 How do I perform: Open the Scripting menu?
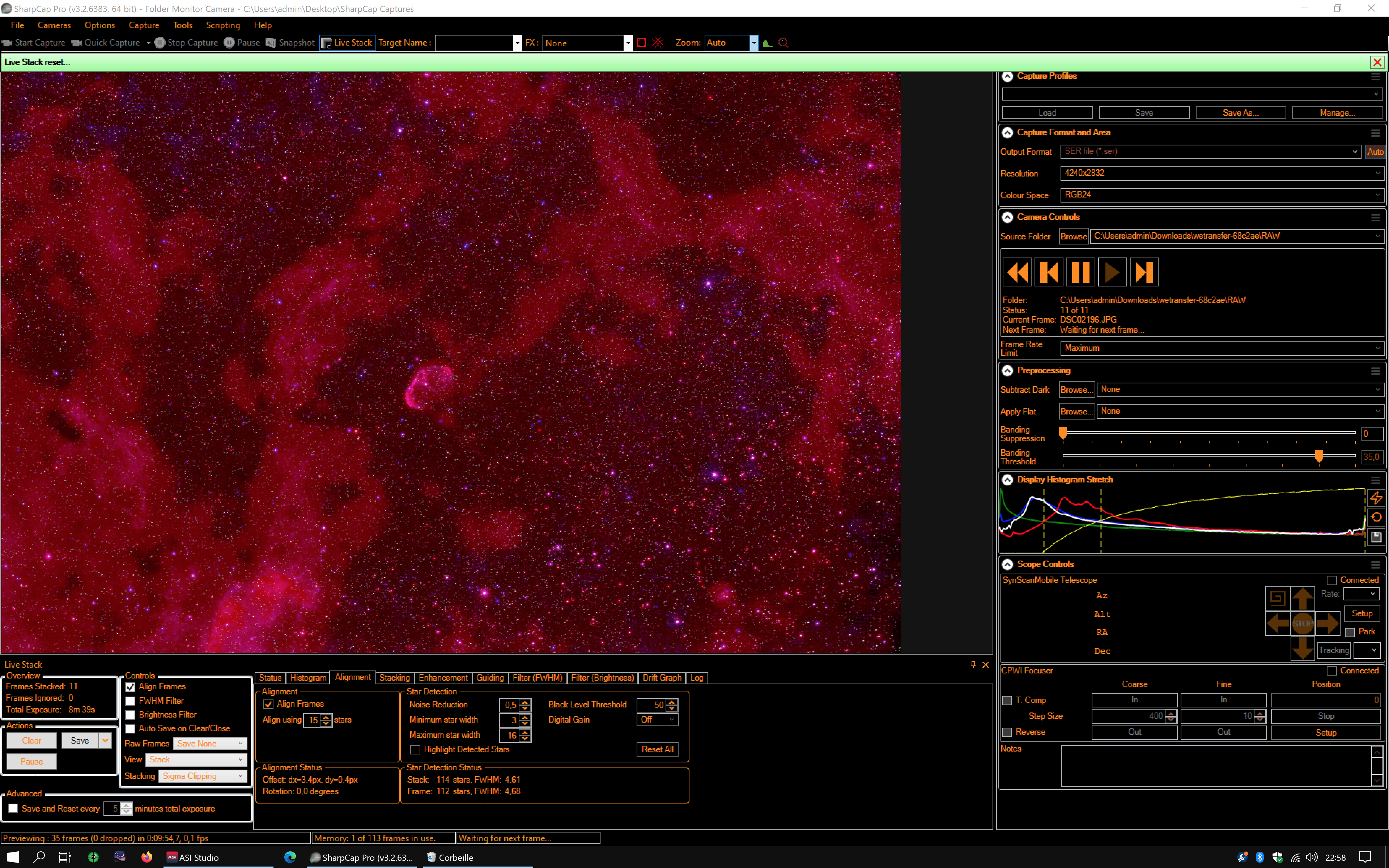tap(223, 25)
